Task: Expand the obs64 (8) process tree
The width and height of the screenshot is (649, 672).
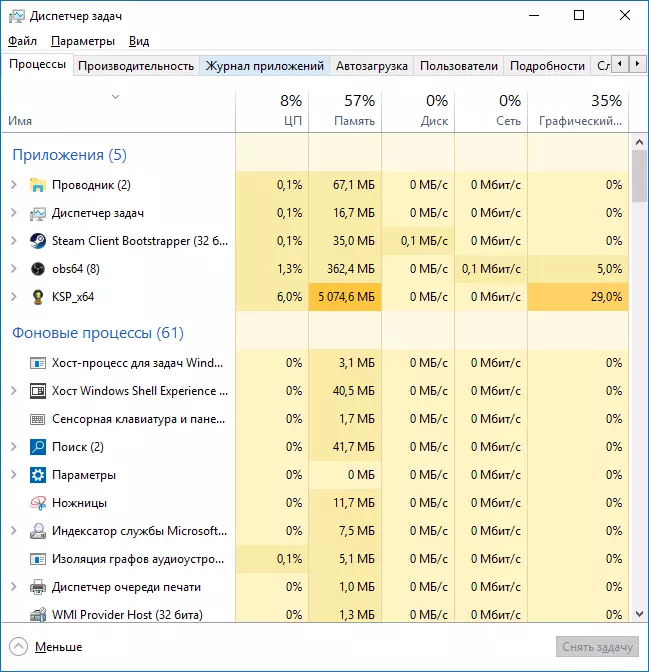Action: click(x=13, y=269)
